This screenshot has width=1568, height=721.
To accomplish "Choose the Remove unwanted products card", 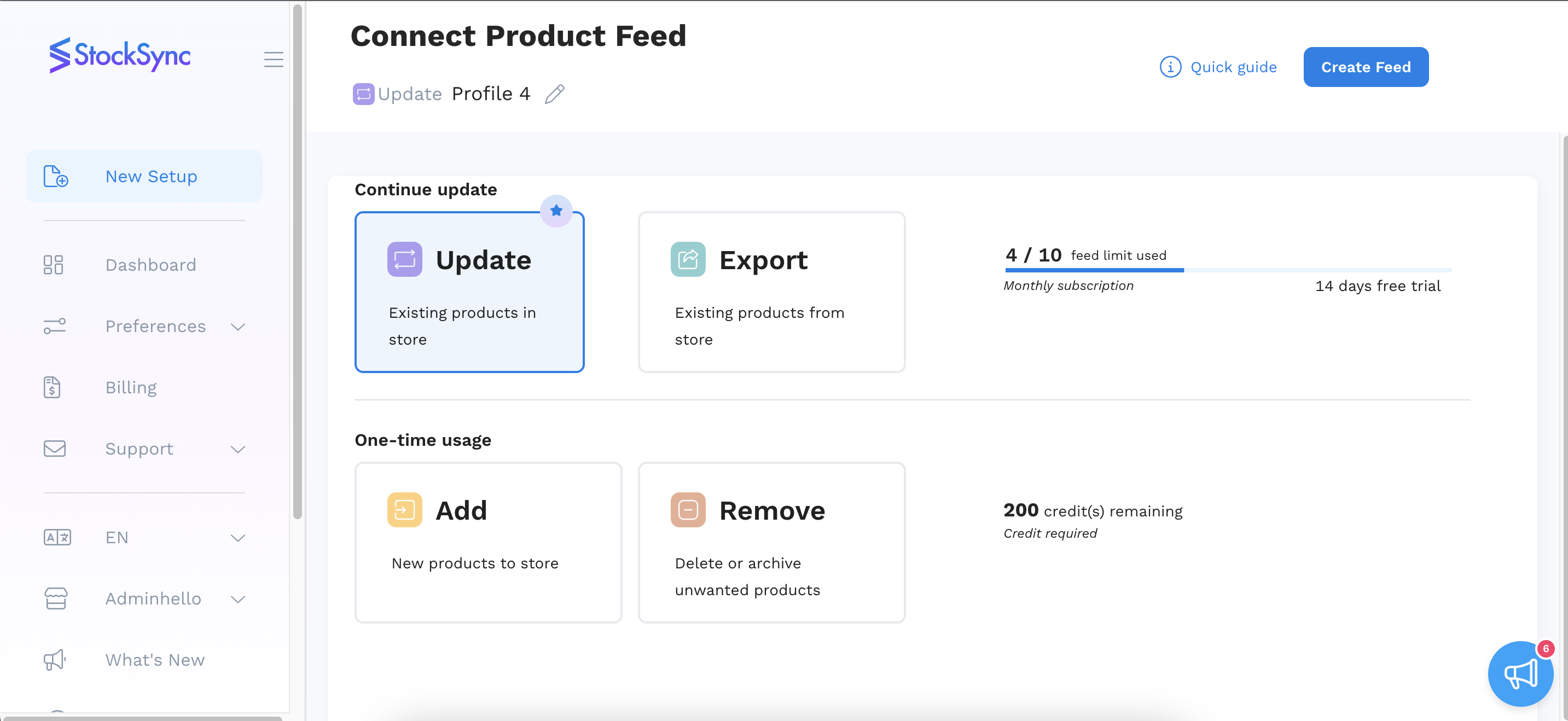I will [x=771, y=542].
